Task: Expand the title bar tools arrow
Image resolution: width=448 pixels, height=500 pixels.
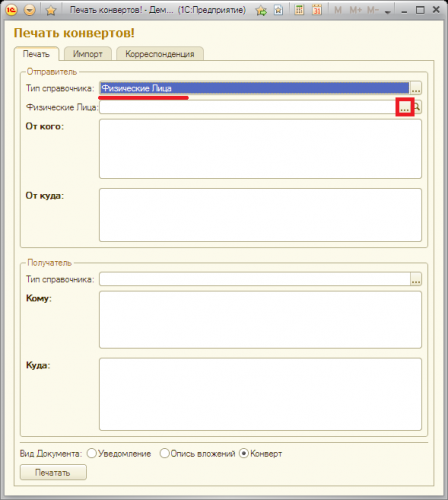Action: tap(387, 12)
